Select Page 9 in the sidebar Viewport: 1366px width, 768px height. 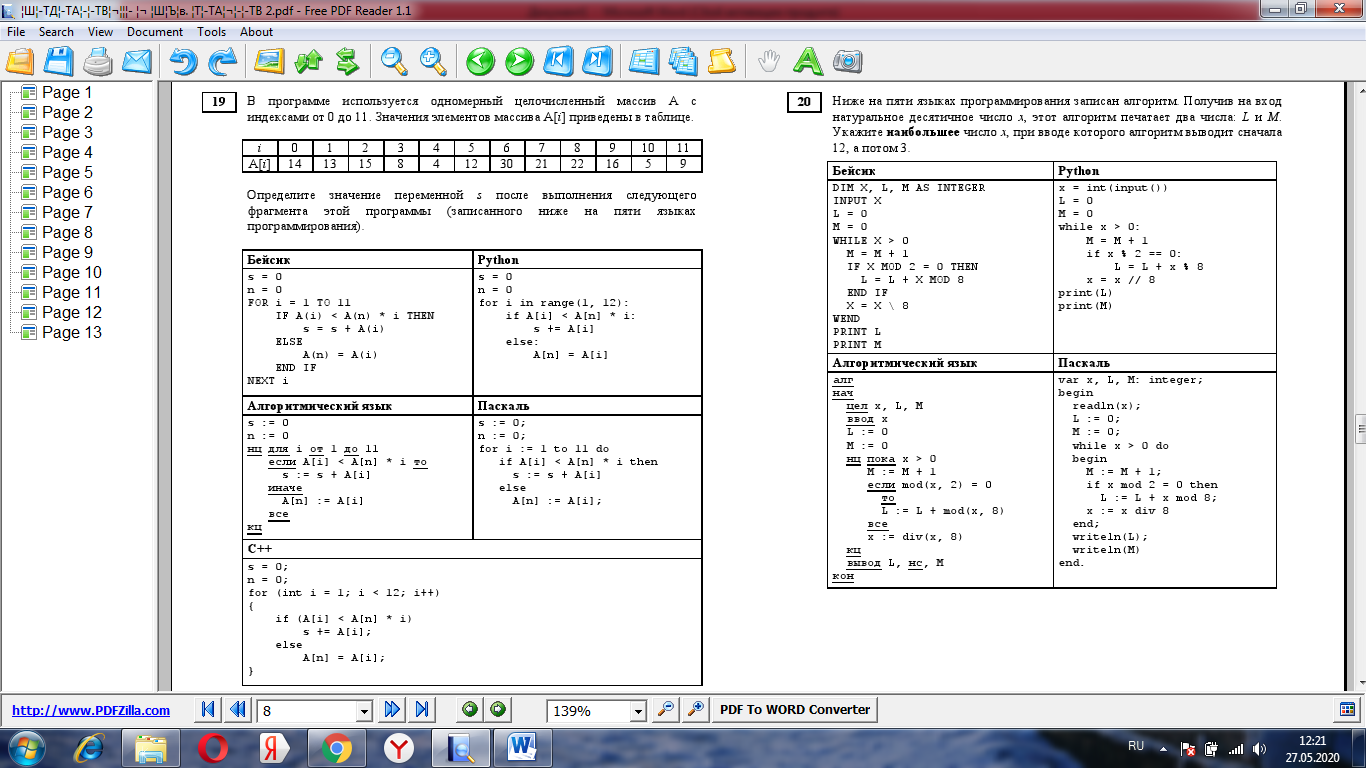click(67, 252)
